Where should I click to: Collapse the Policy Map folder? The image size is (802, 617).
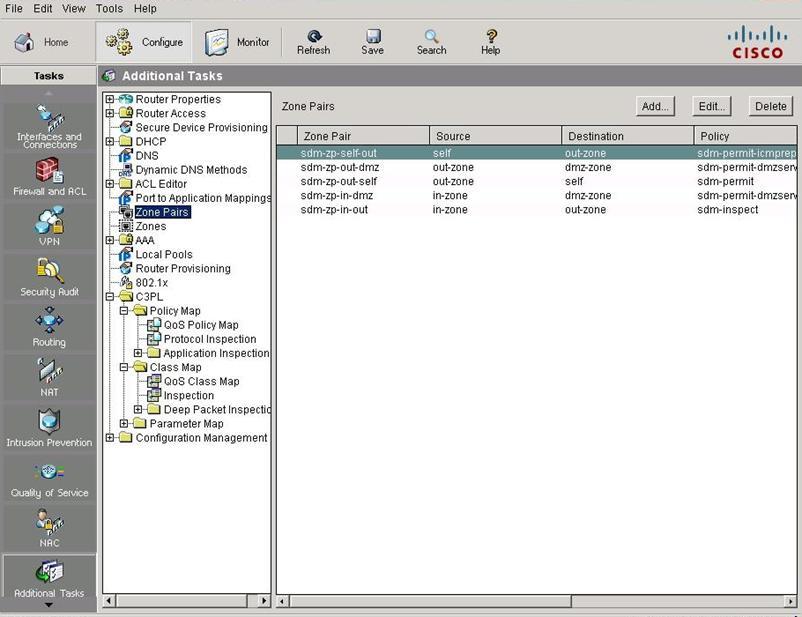pos(124,311)
